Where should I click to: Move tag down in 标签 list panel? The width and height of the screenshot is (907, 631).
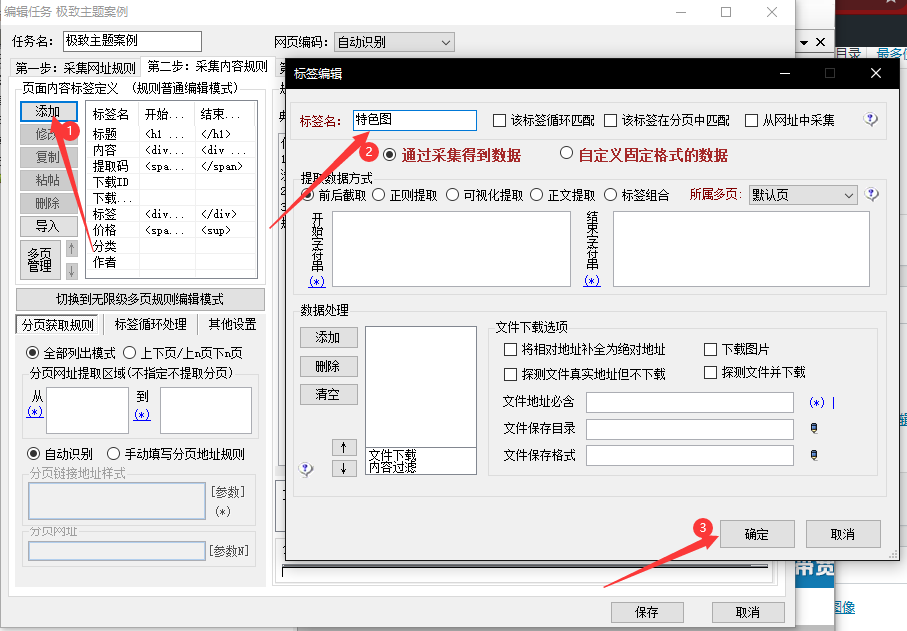[x=71, y=271]
